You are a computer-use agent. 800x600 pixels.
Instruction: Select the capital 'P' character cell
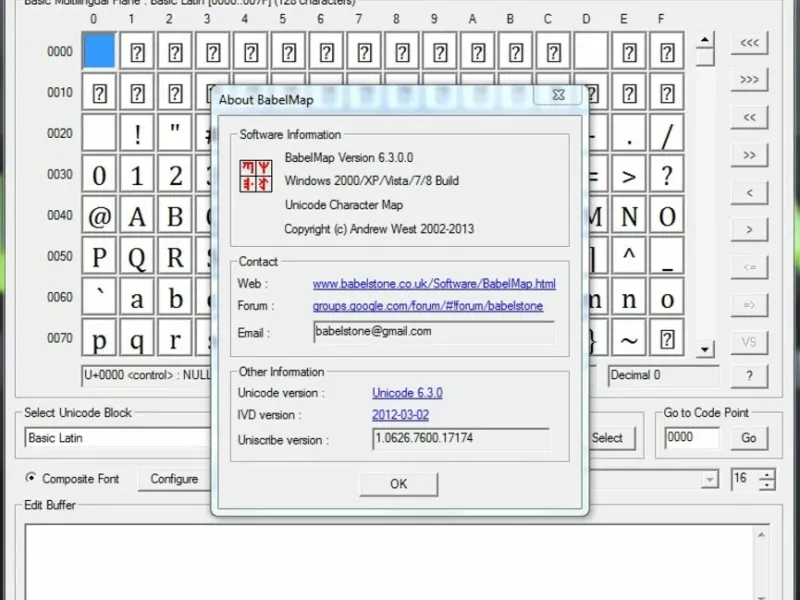(99, 256)
